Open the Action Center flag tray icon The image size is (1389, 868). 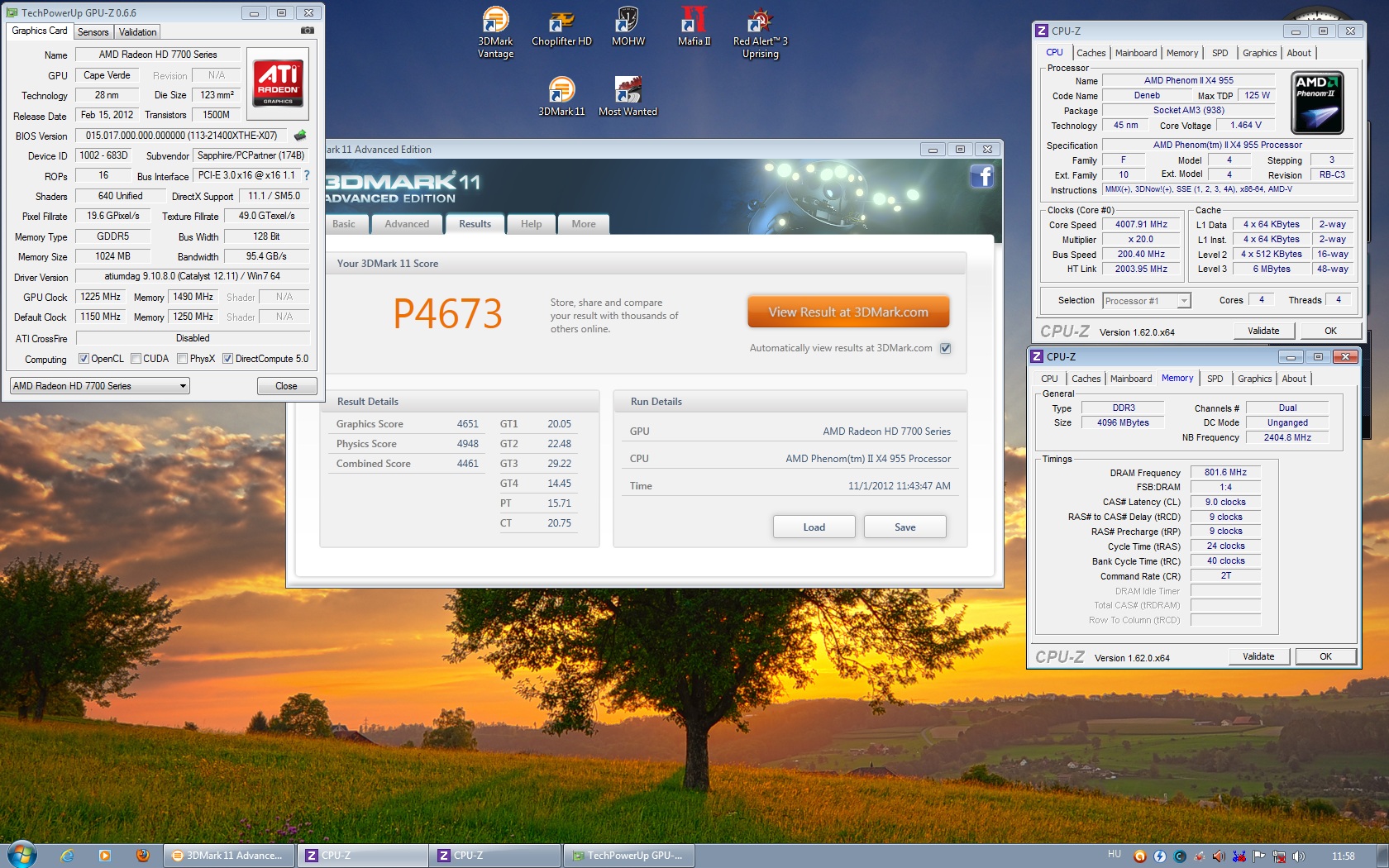coord(1258,856)
